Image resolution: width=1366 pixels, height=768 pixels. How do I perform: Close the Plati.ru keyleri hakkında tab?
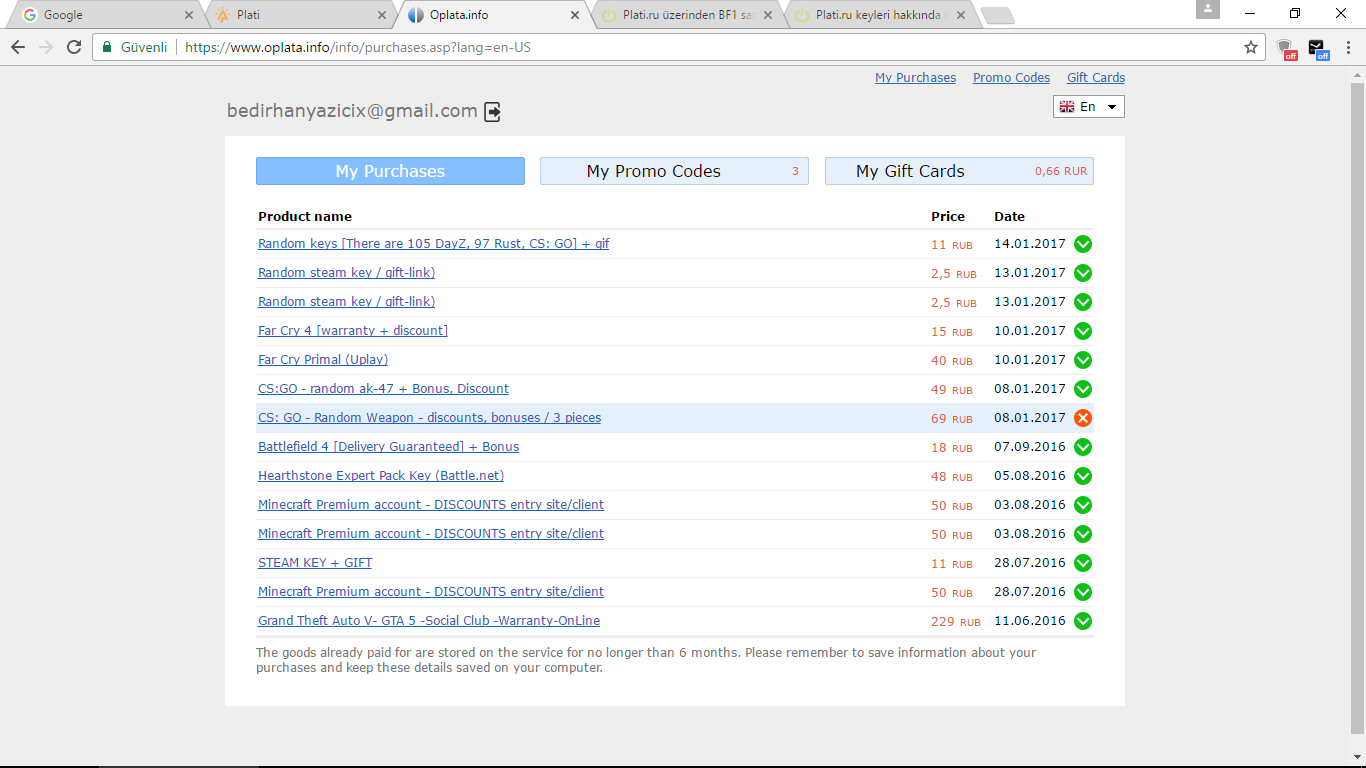[x=960, y=15]
